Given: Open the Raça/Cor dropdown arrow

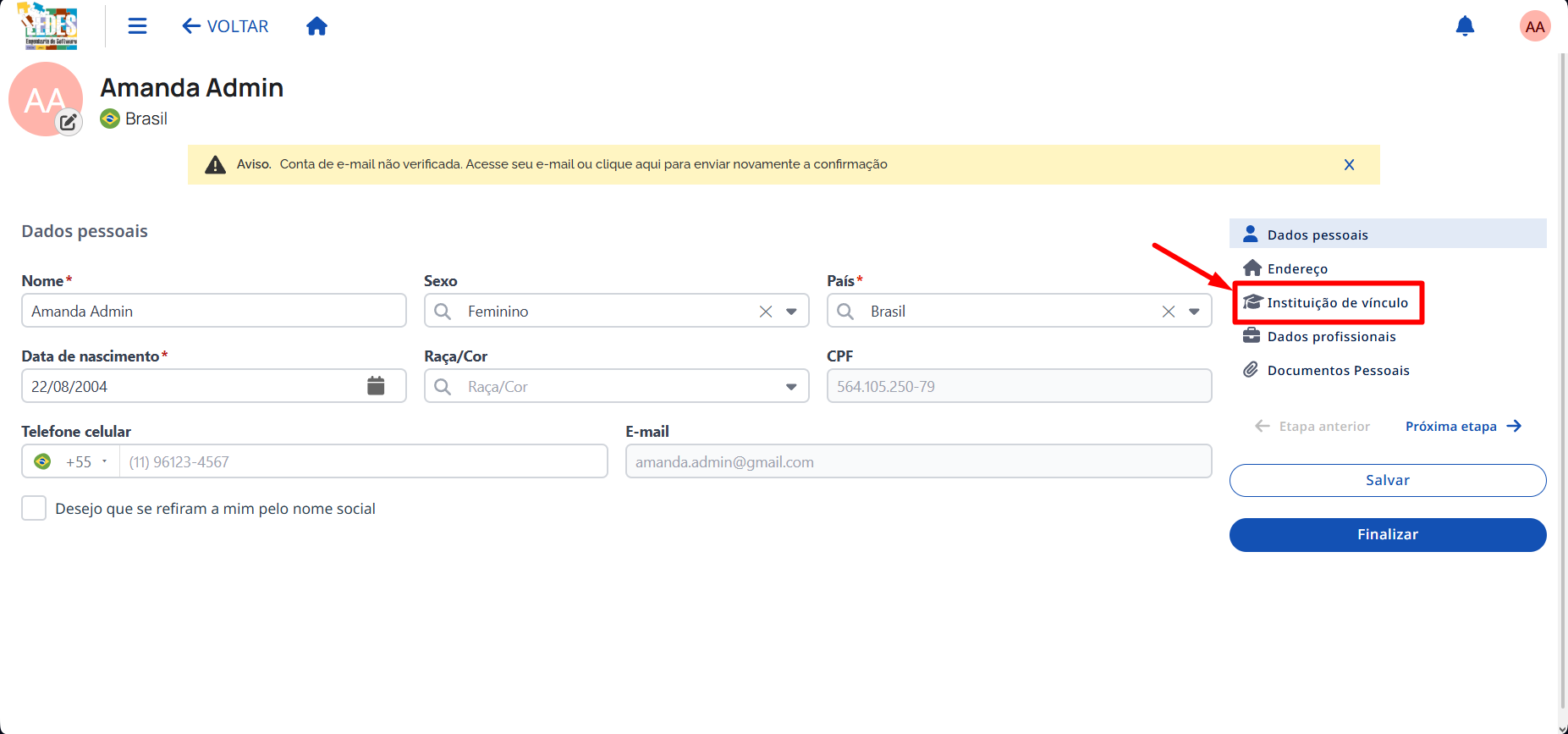Looking at the screenshot, I should [791, 387].
